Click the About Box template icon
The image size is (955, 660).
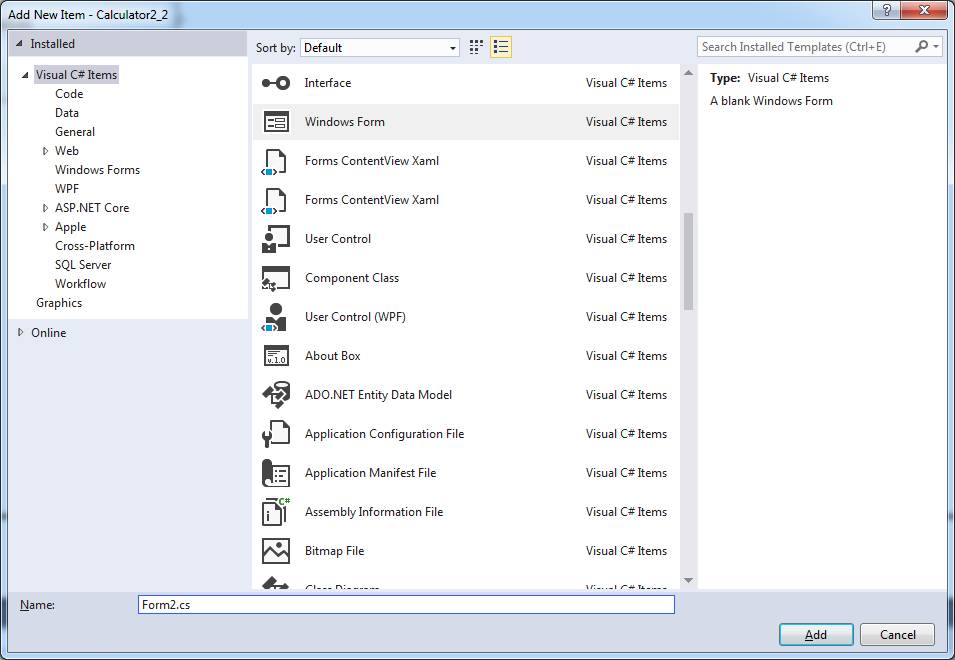pos(275,356)
